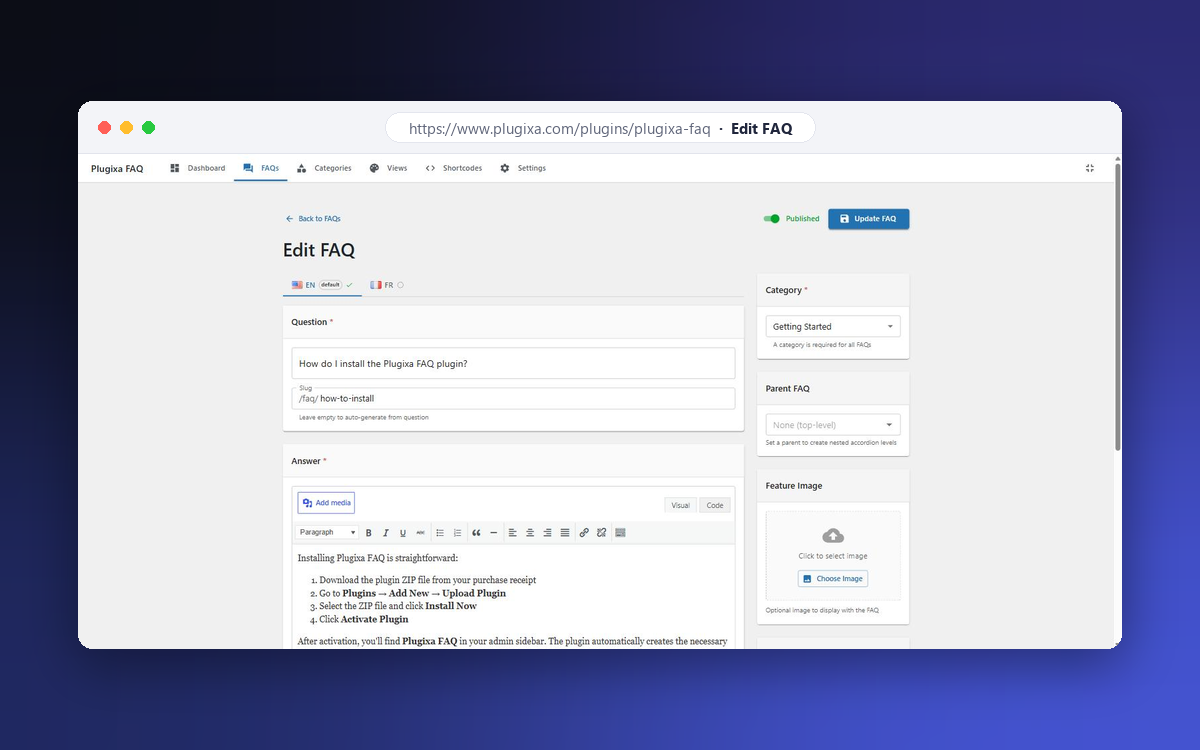Click the upload cloud icon
This screenshot has width=1200, height=750.
[x=833, y=536]
